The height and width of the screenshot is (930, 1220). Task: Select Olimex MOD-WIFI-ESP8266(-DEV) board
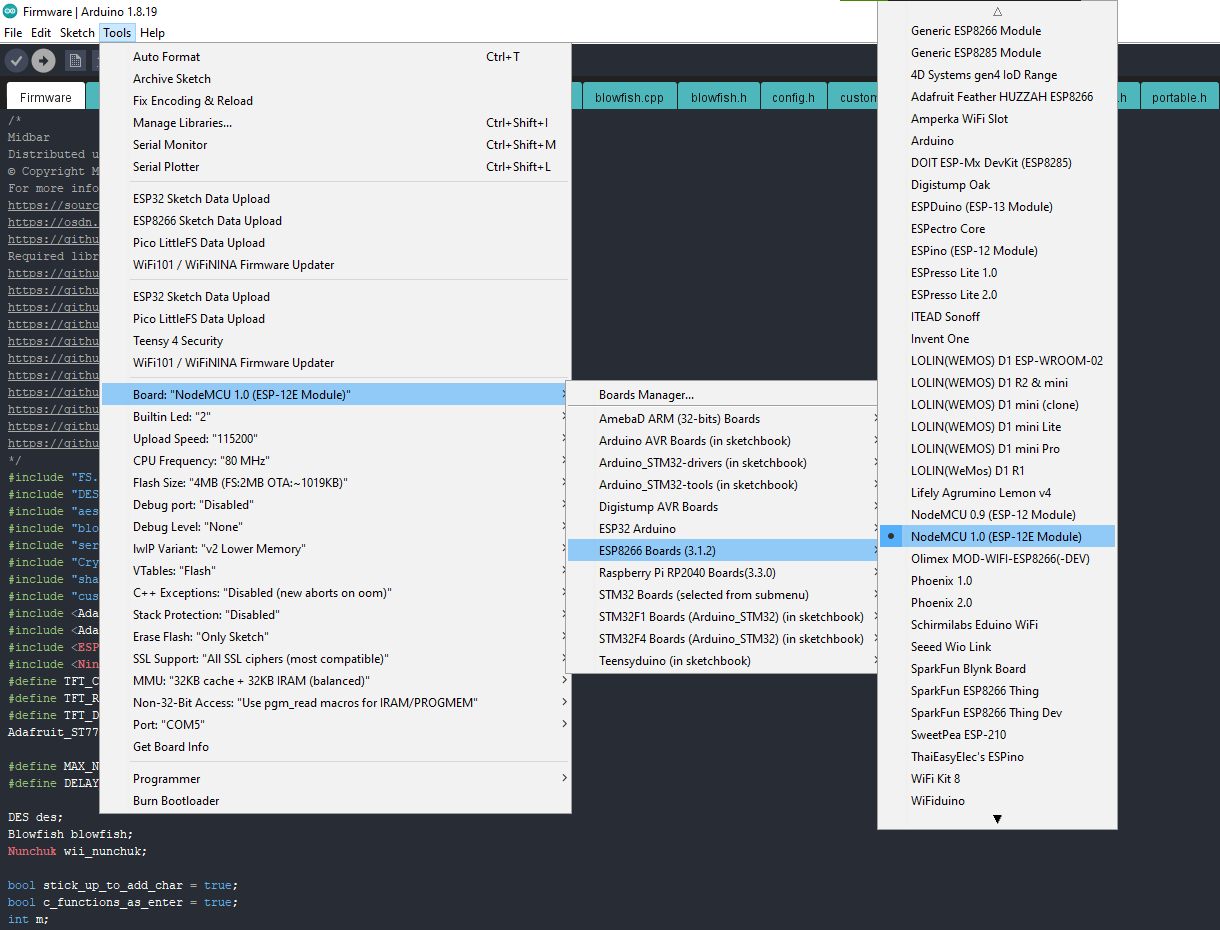click(997, 559)
